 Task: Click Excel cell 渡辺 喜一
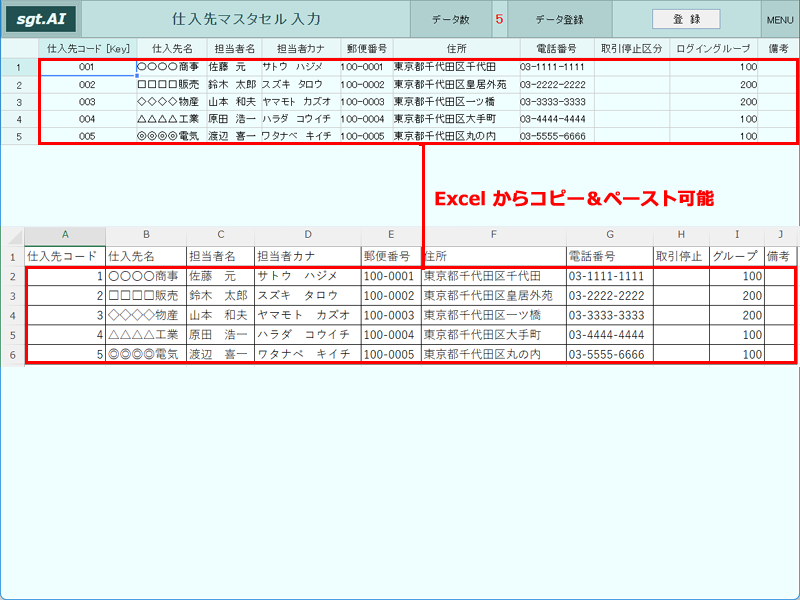[220, 354]
